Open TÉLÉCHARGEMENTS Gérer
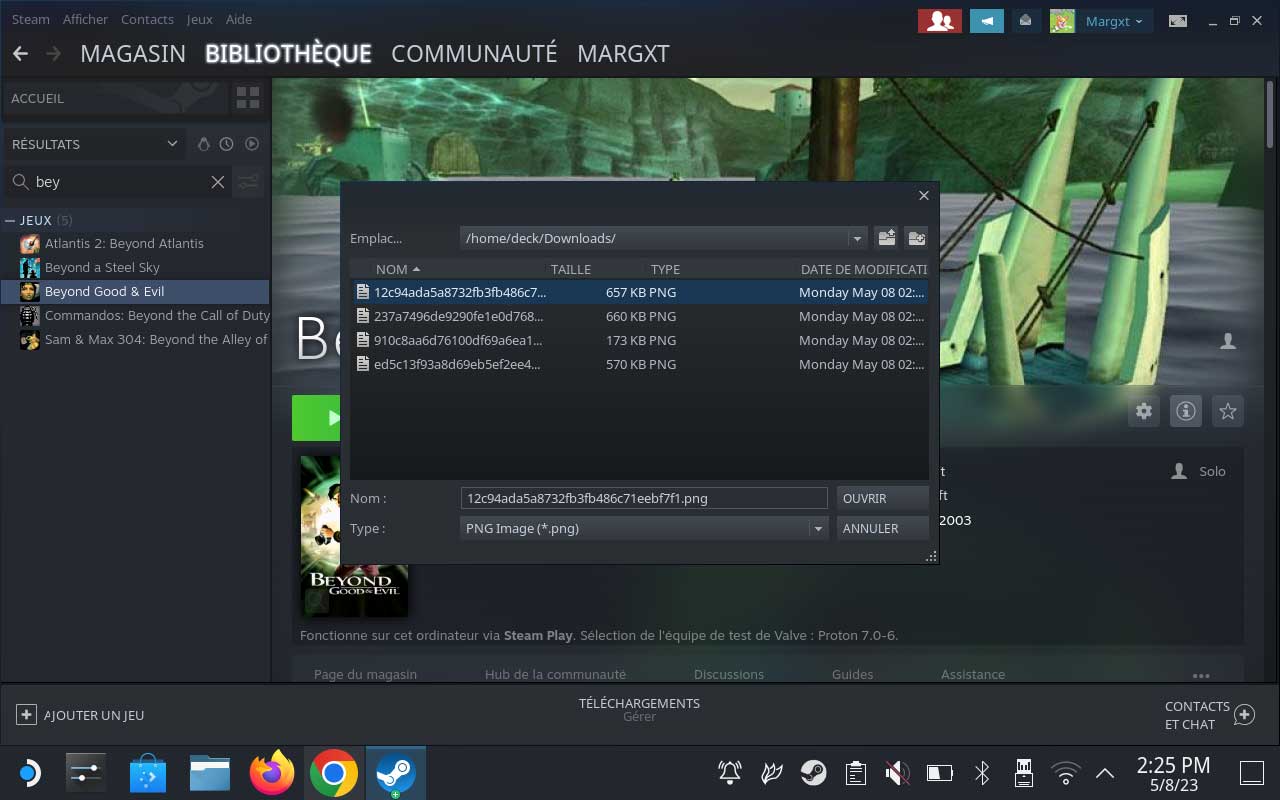Screen dimensions: 1280x800 click(639, 709)
